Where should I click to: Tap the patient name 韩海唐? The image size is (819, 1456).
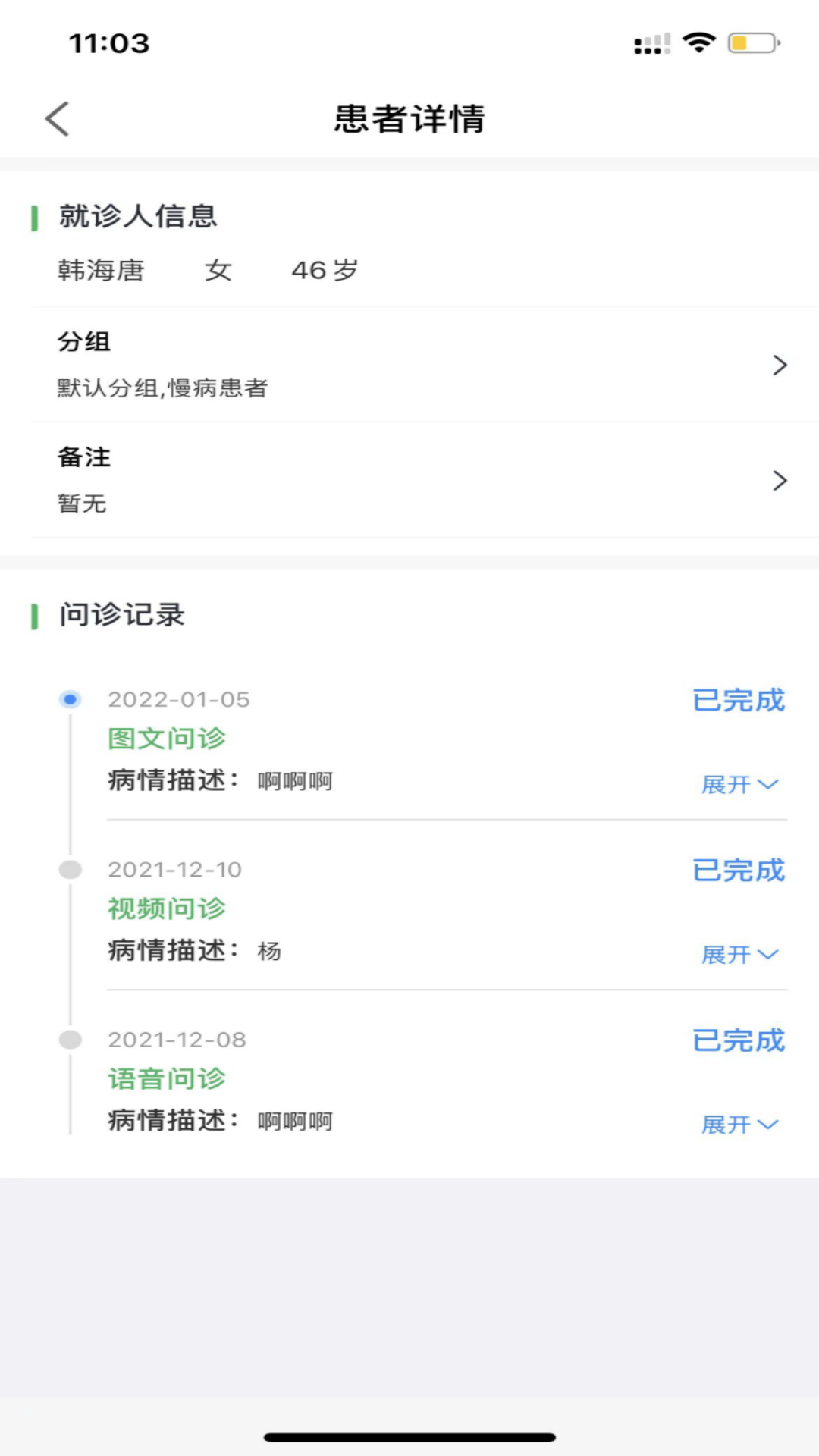pos(101,270)
